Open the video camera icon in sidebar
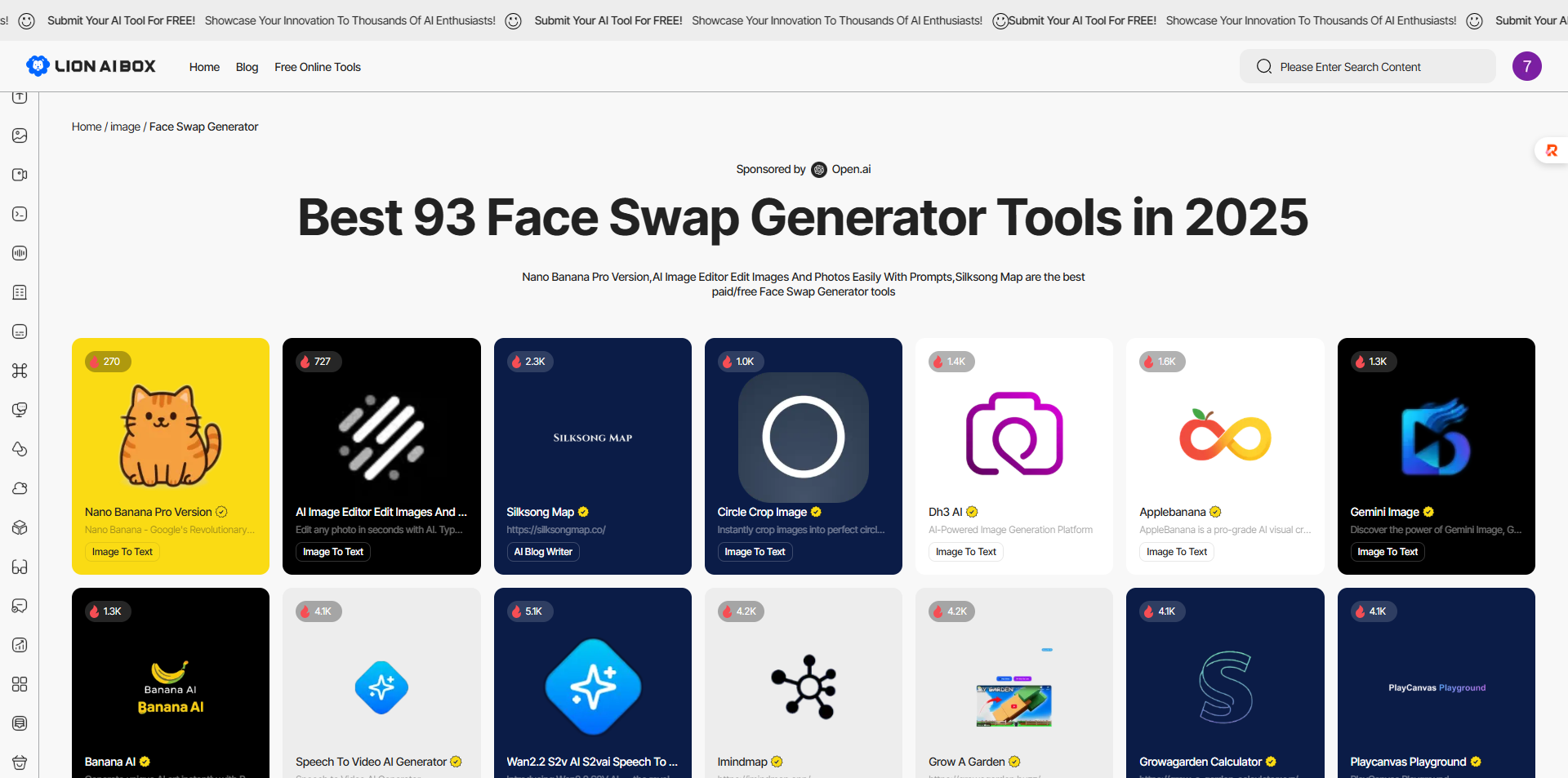Viewport: 1568px width, 778px height. [20, 175]
